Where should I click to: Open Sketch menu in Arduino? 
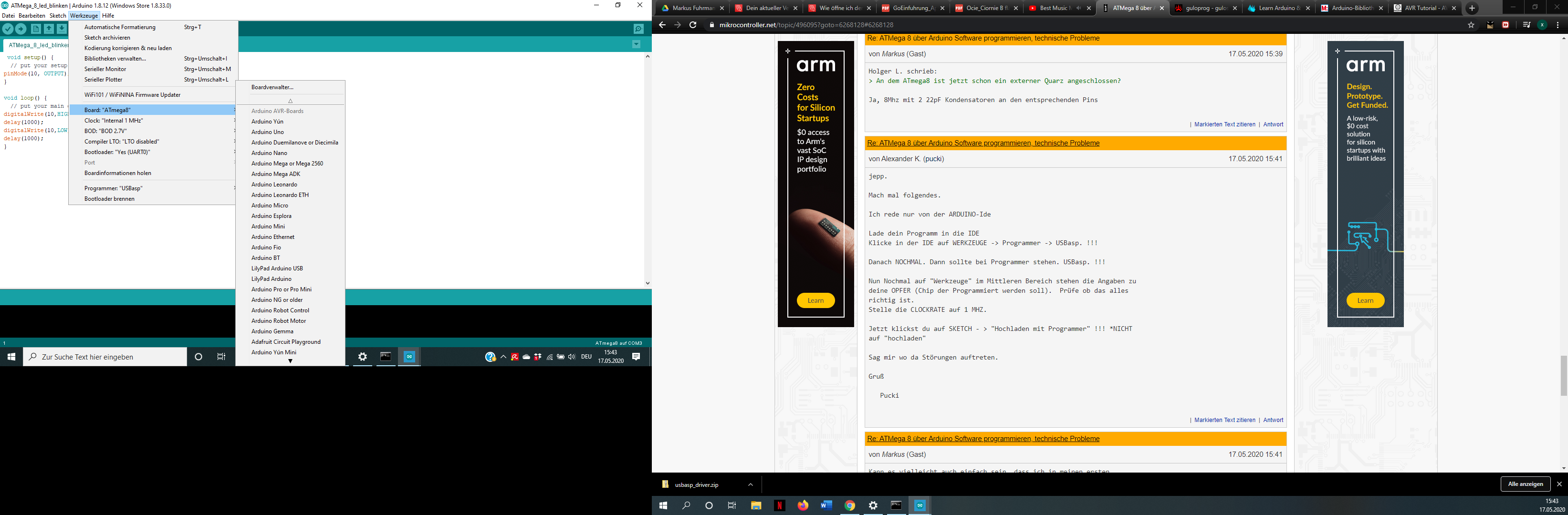tap(58, 16)
